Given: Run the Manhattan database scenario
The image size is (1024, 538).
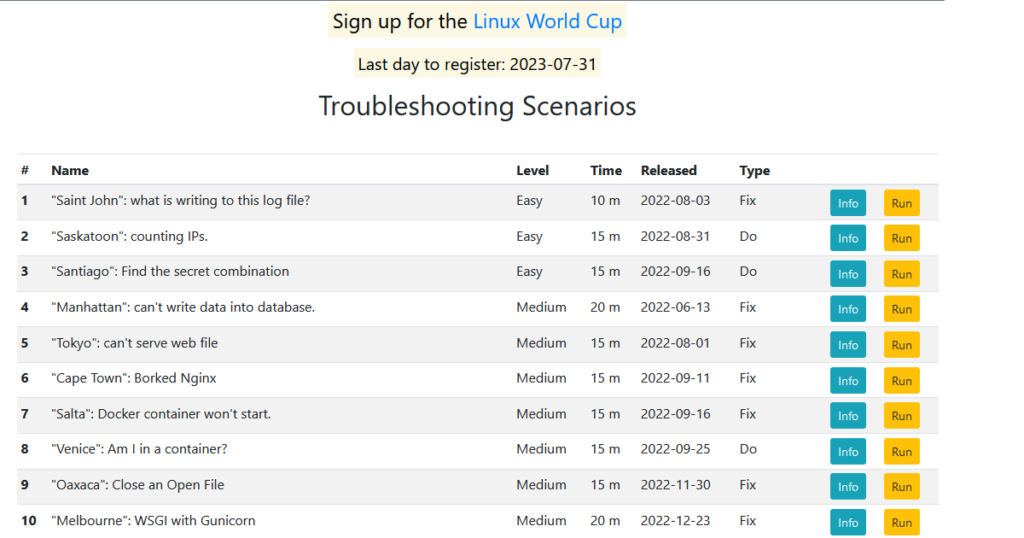Looking at the screenshot, I should (x=901, y=309).
